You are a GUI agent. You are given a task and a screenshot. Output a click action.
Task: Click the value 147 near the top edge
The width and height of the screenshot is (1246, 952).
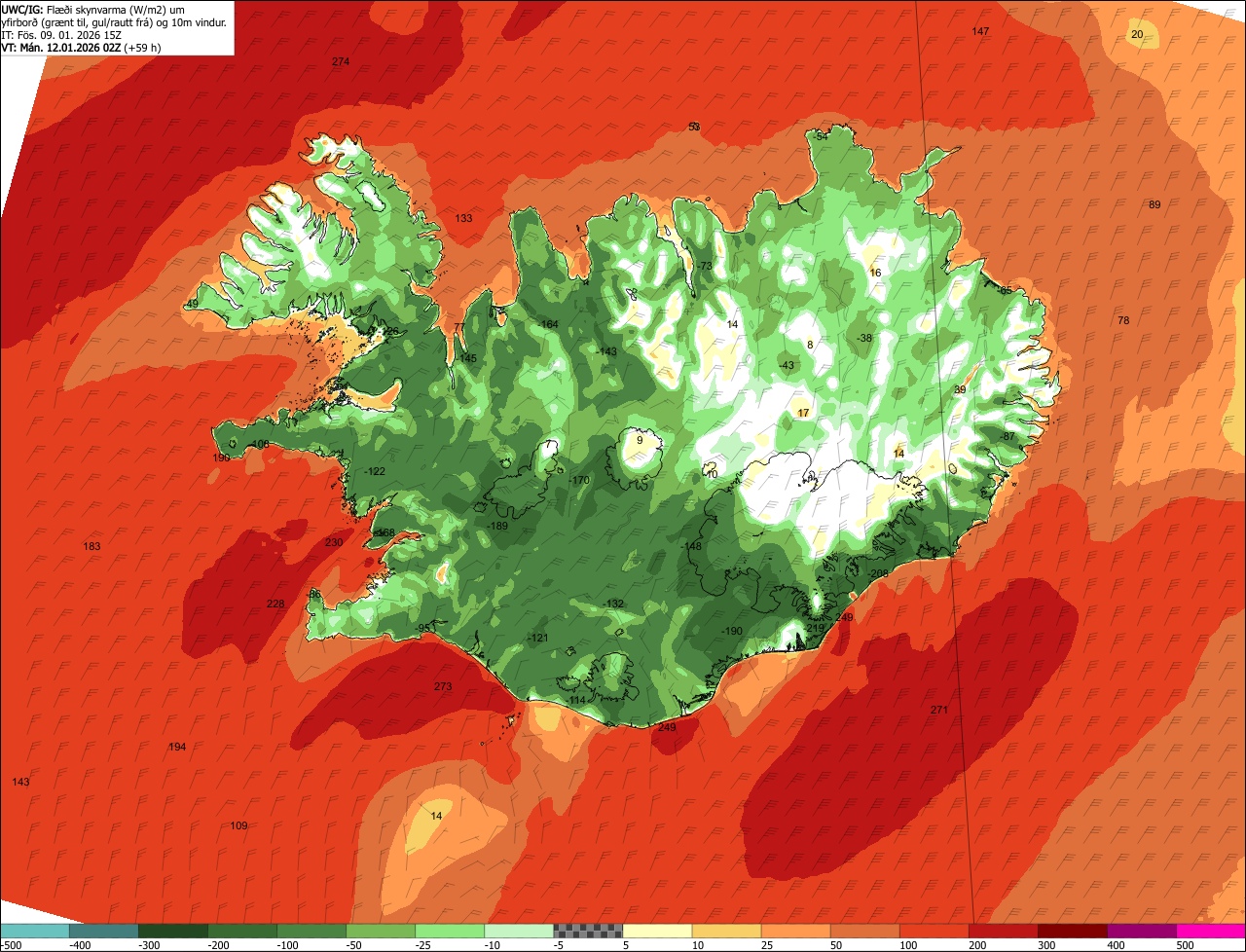(980, 32)
